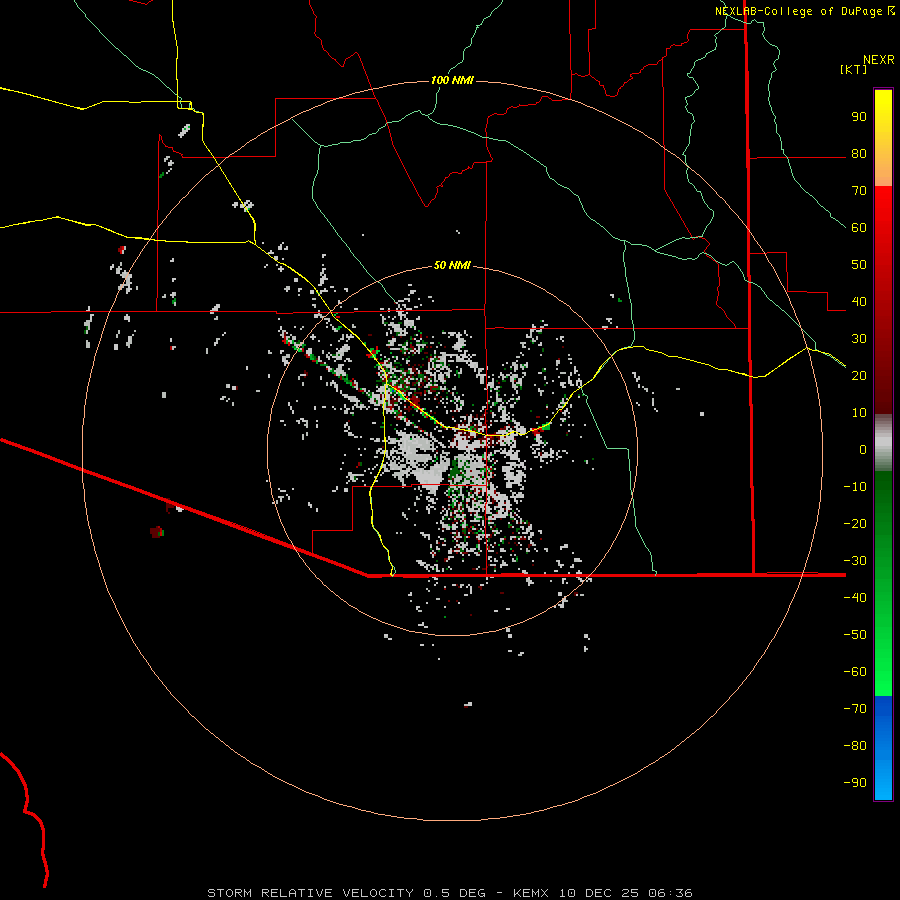
Task: Click the 50 value on velocity scale
Action: (x=859, y=265)
